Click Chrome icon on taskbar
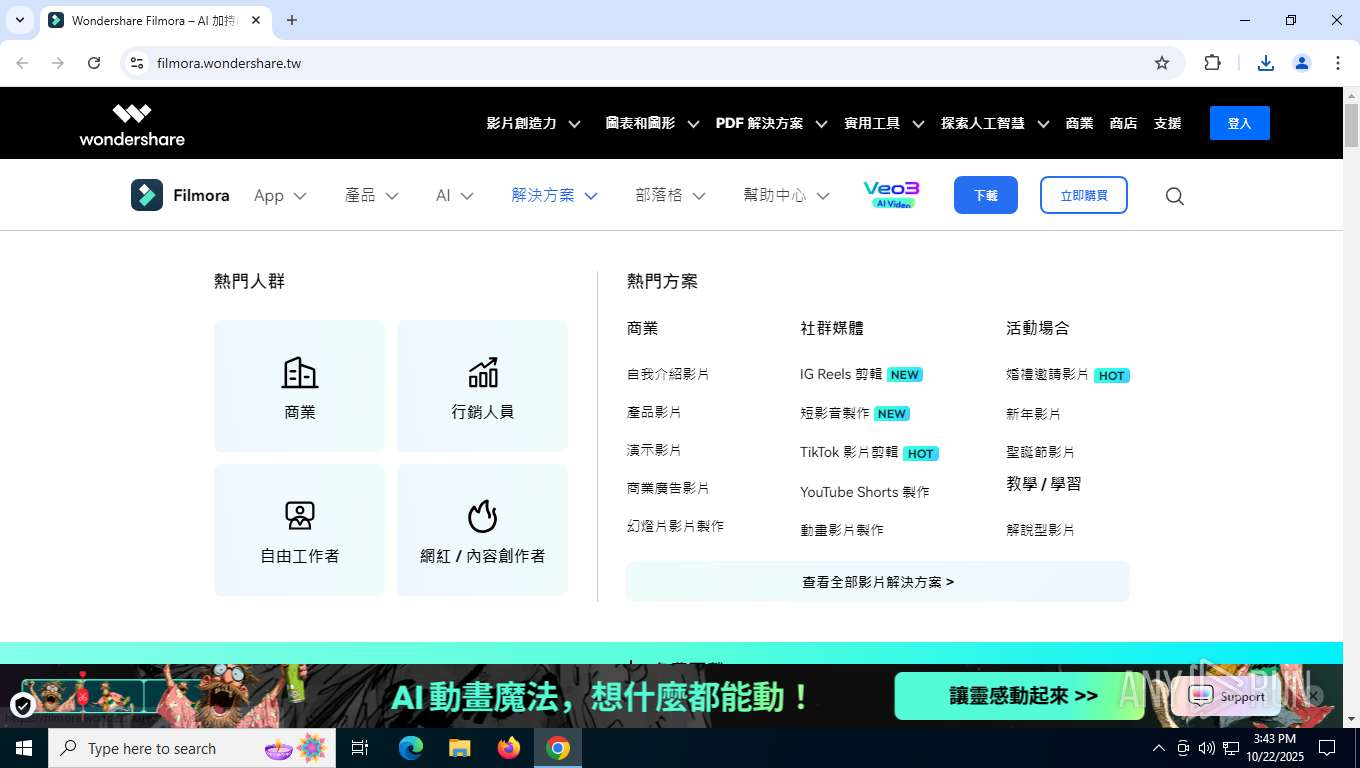This screenshot has width=1360, height=768. click(x=558, y=748)
